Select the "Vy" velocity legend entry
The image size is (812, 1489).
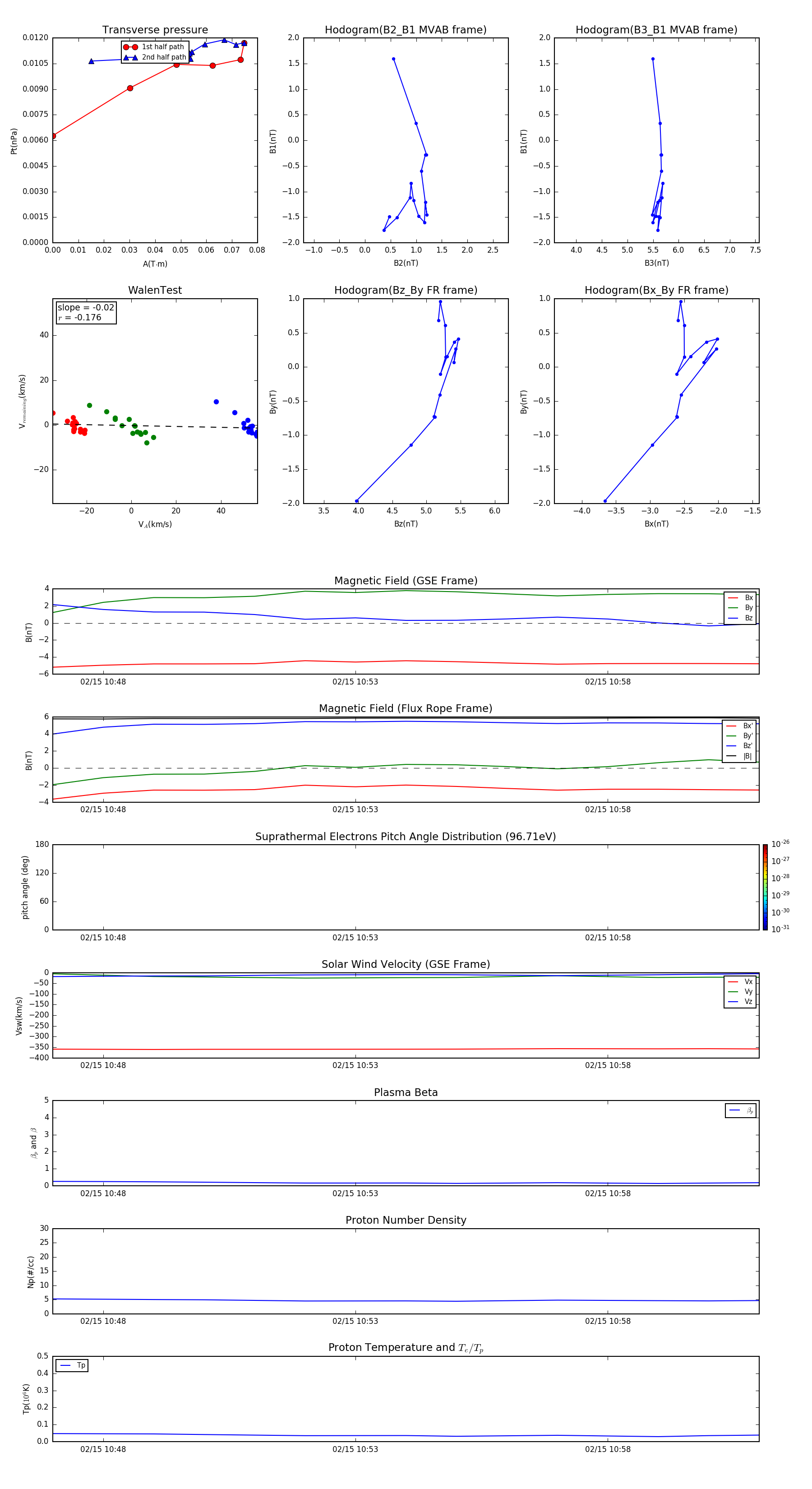coord(741,991)
